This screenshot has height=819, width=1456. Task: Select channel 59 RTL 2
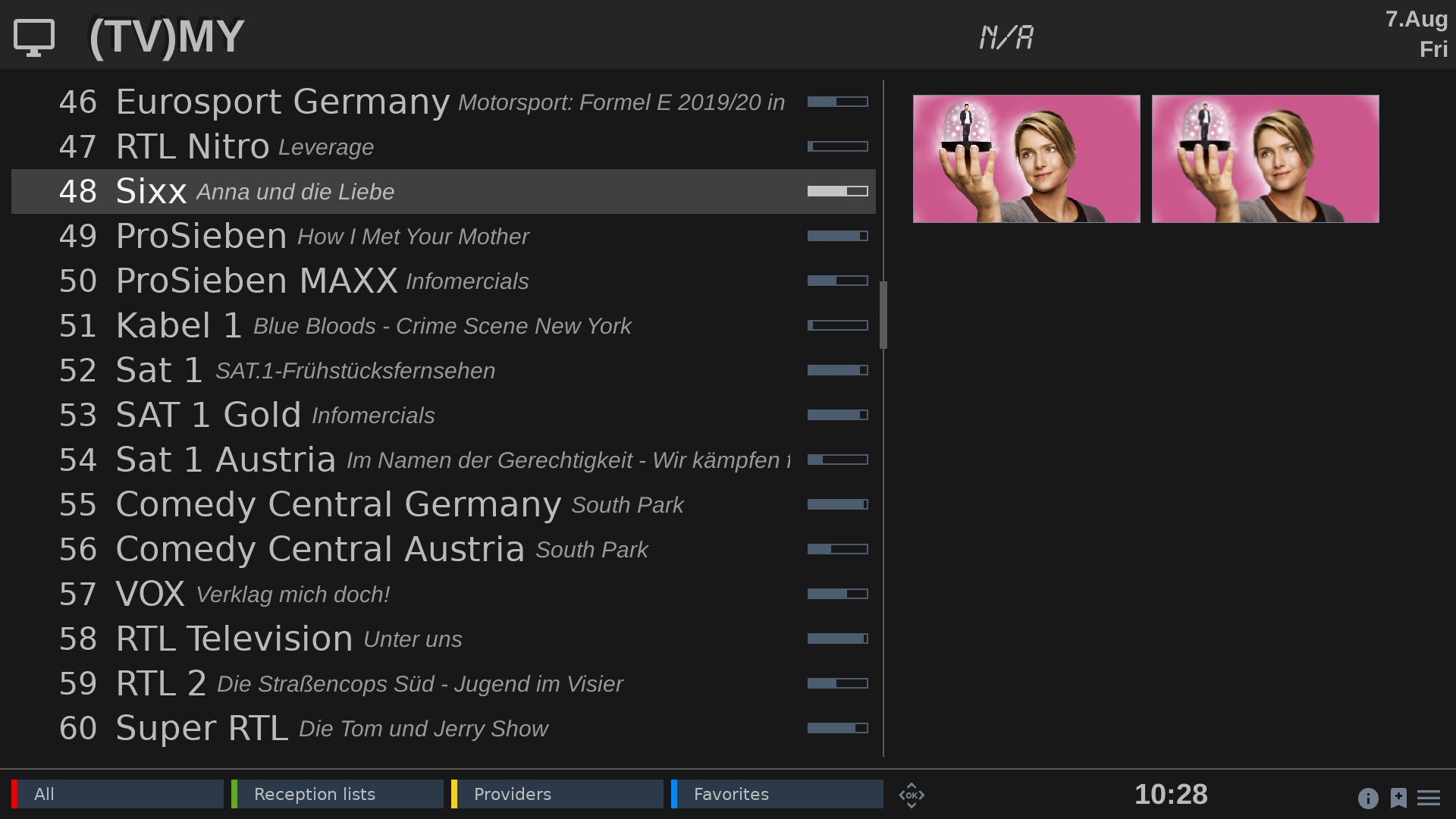444,683
